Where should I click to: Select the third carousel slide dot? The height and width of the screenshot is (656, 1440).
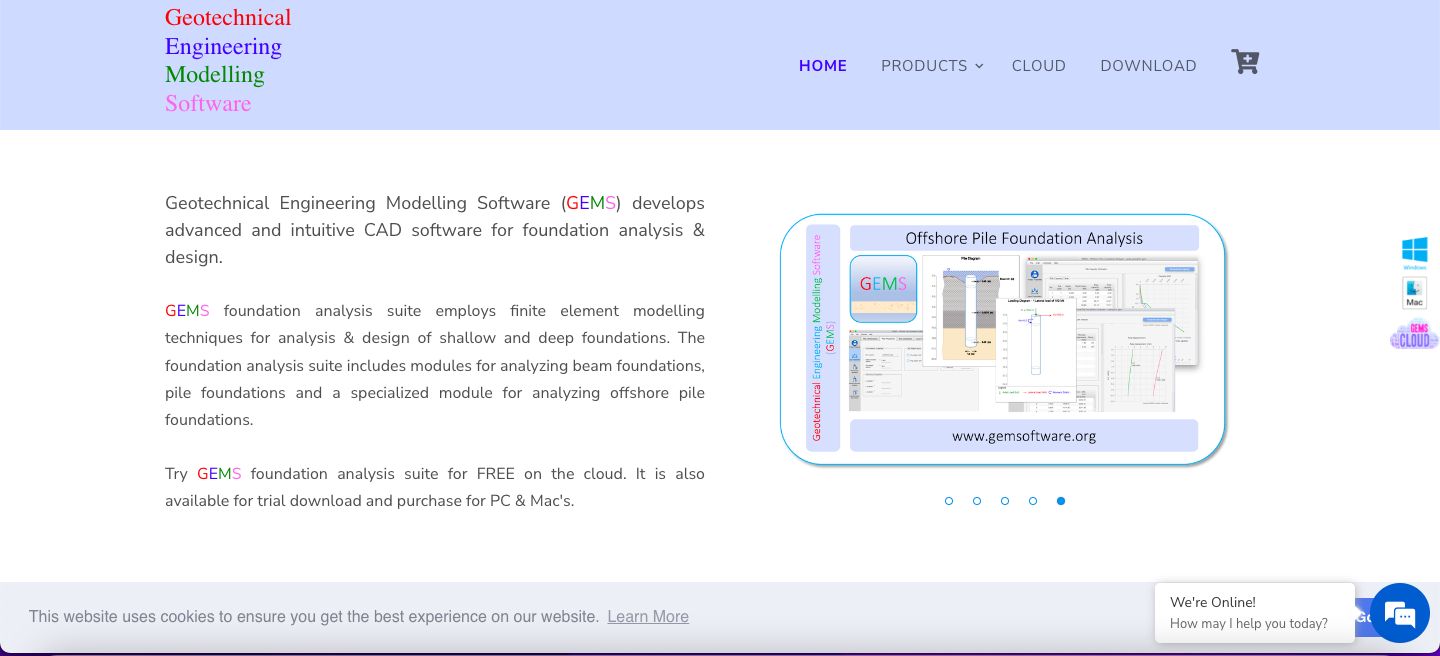[x=1005, y=501]
